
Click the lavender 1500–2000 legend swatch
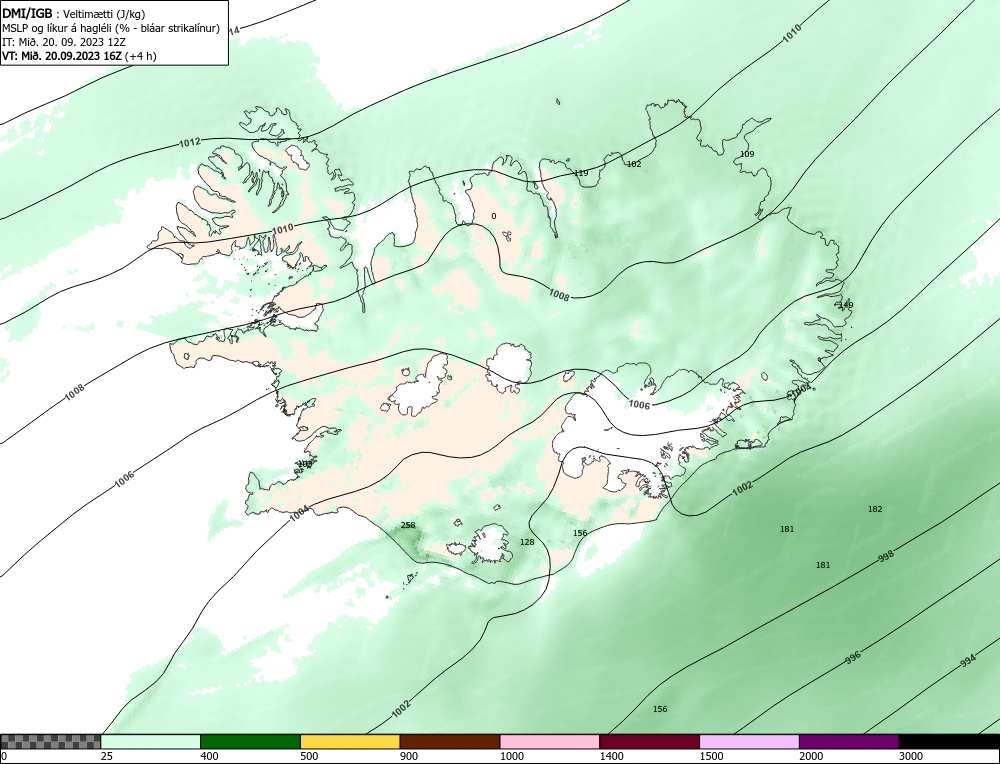click(x=749, y=741)
